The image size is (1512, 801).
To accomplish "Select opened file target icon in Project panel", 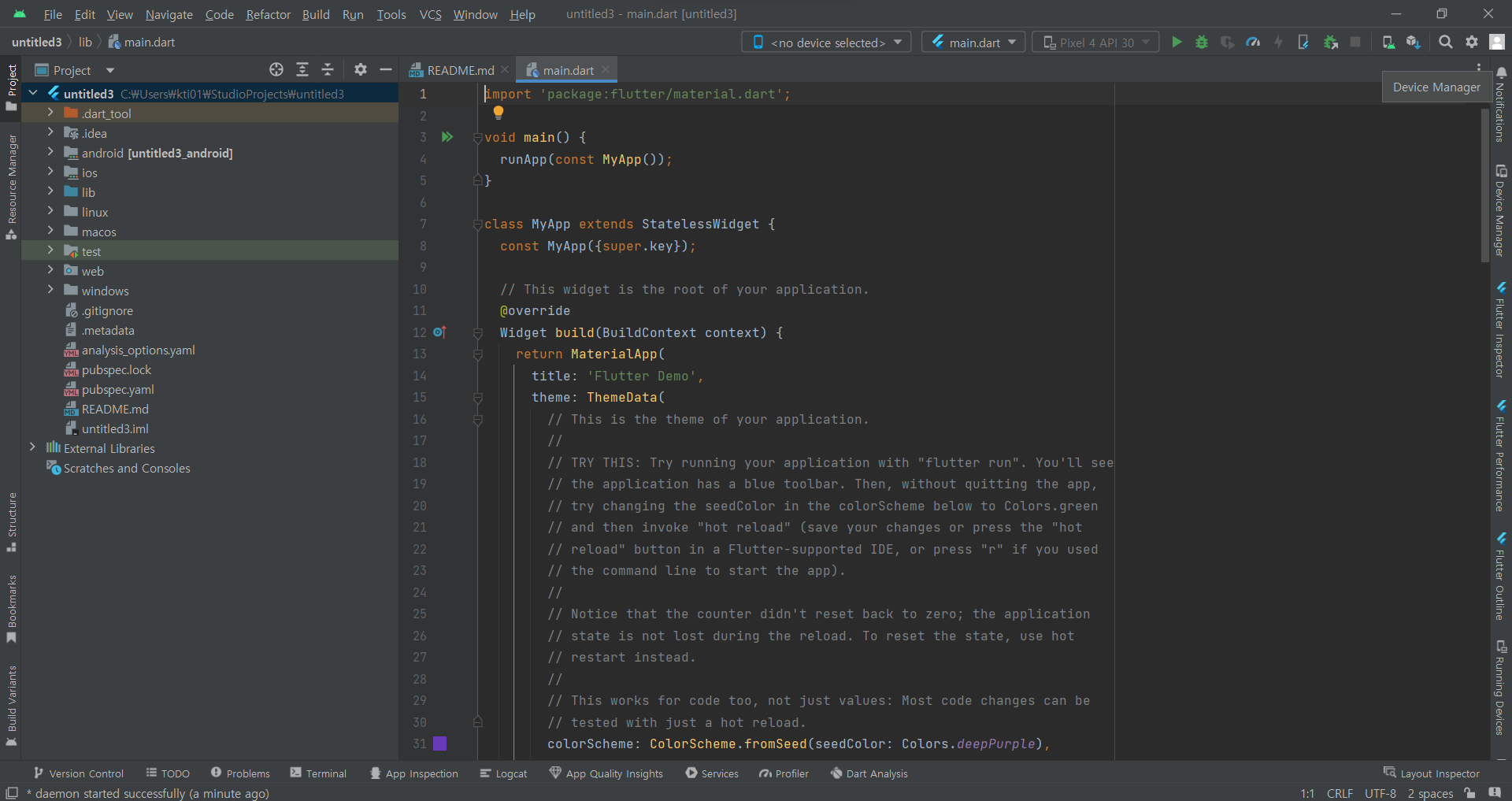I will (276, 70).
